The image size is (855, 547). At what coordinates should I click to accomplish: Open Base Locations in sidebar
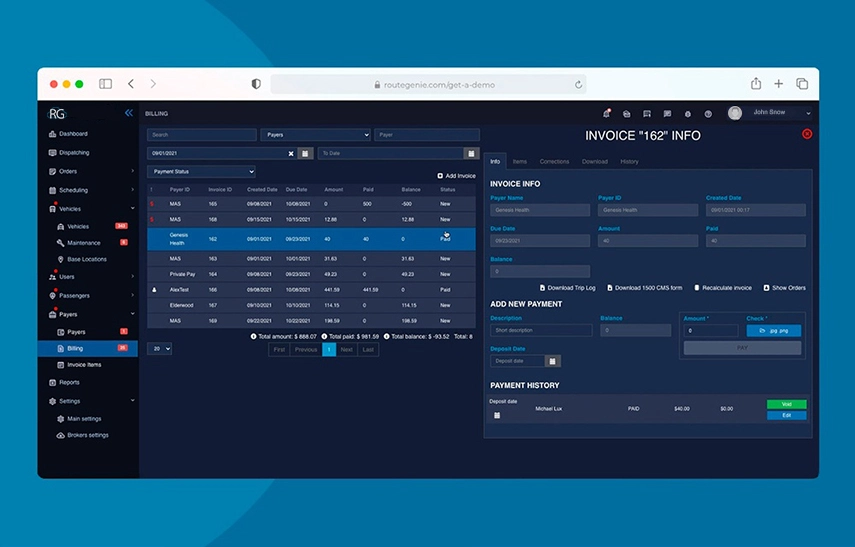[82, 259]
